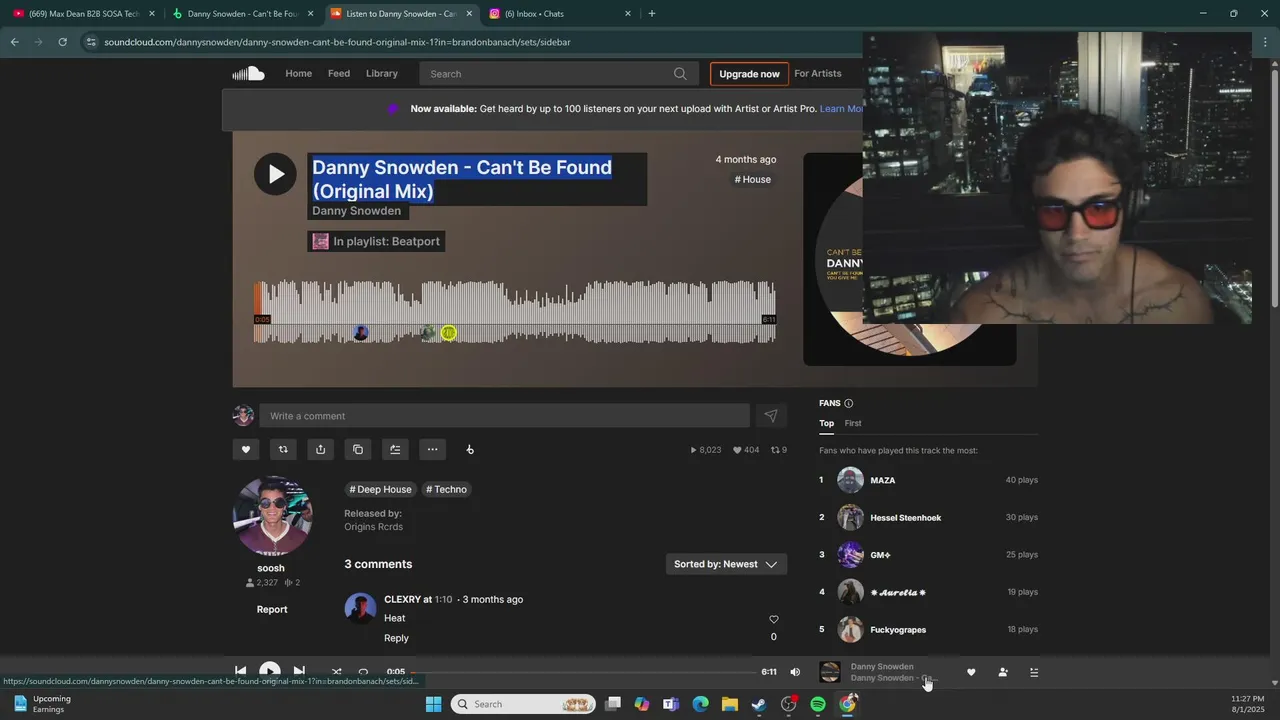Reload the page

pyautogui.click(x=62, y=42)
